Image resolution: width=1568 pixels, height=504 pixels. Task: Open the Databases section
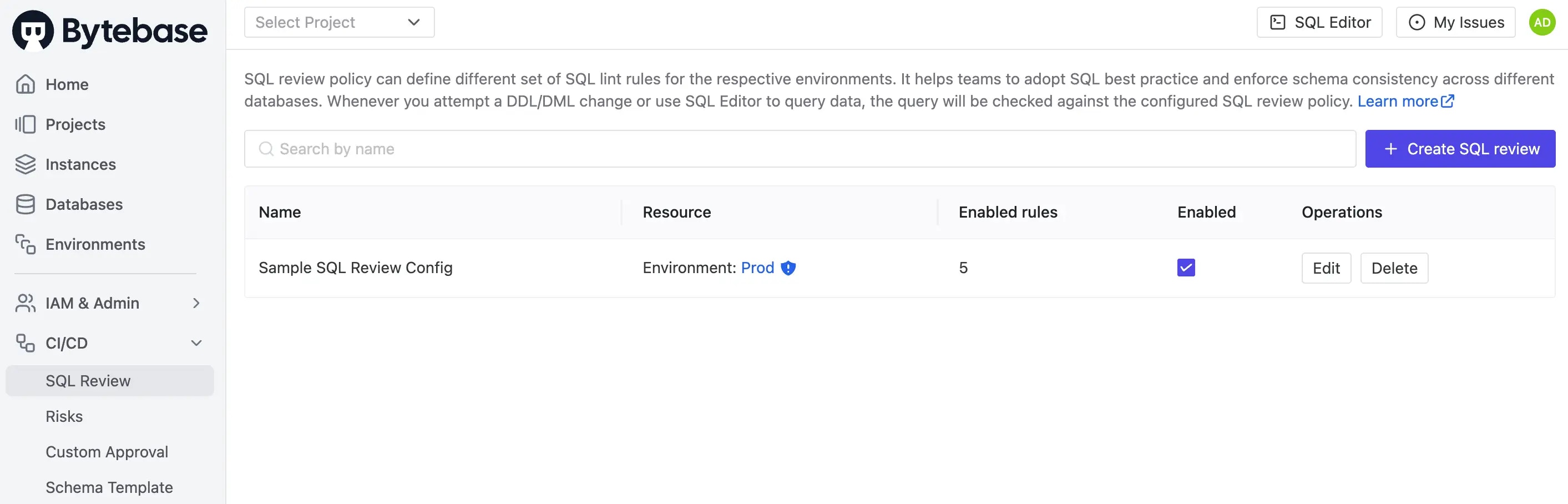(x=83, y=204)
